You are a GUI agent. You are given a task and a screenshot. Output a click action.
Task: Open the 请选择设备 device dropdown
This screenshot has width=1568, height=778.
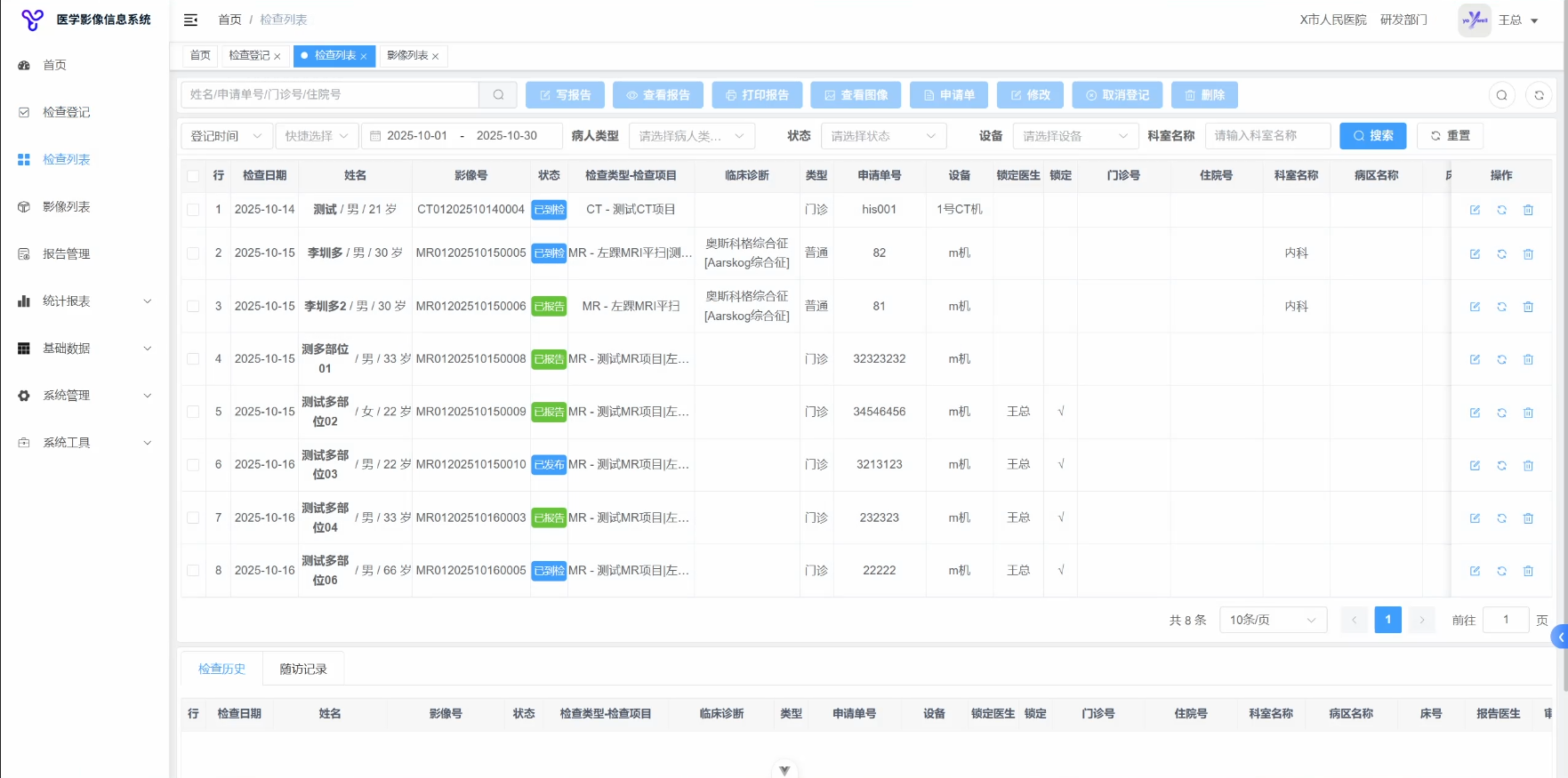[1074, 136]
